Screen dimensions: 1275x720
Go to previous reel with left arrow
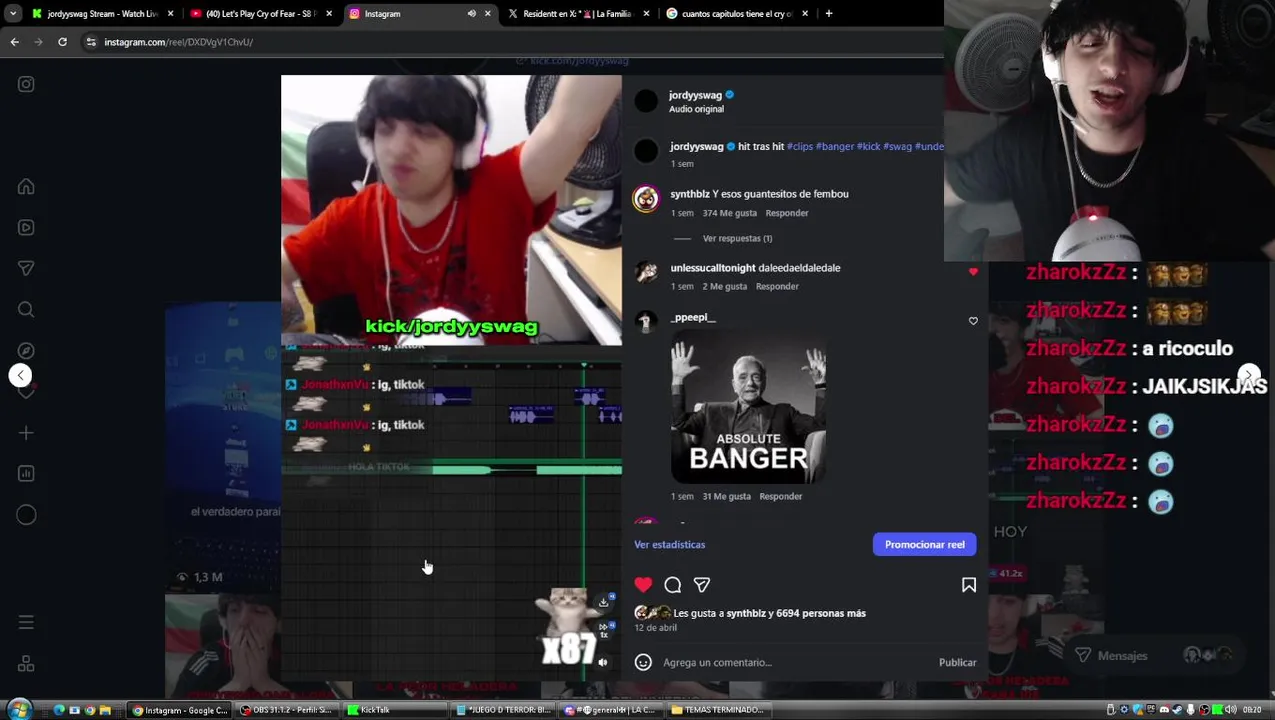[20, 375]
